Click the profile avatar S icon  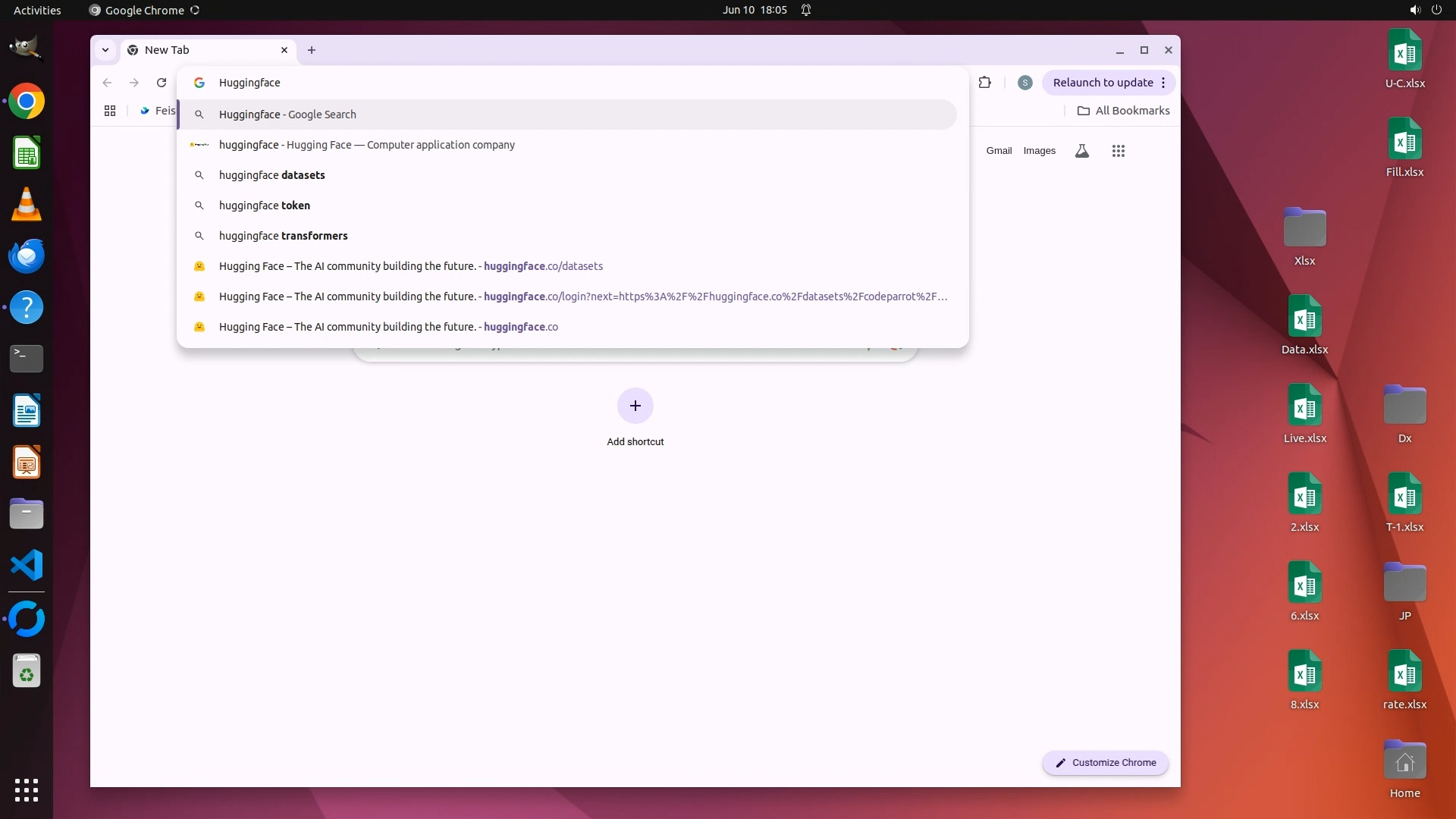point(1025,83)
